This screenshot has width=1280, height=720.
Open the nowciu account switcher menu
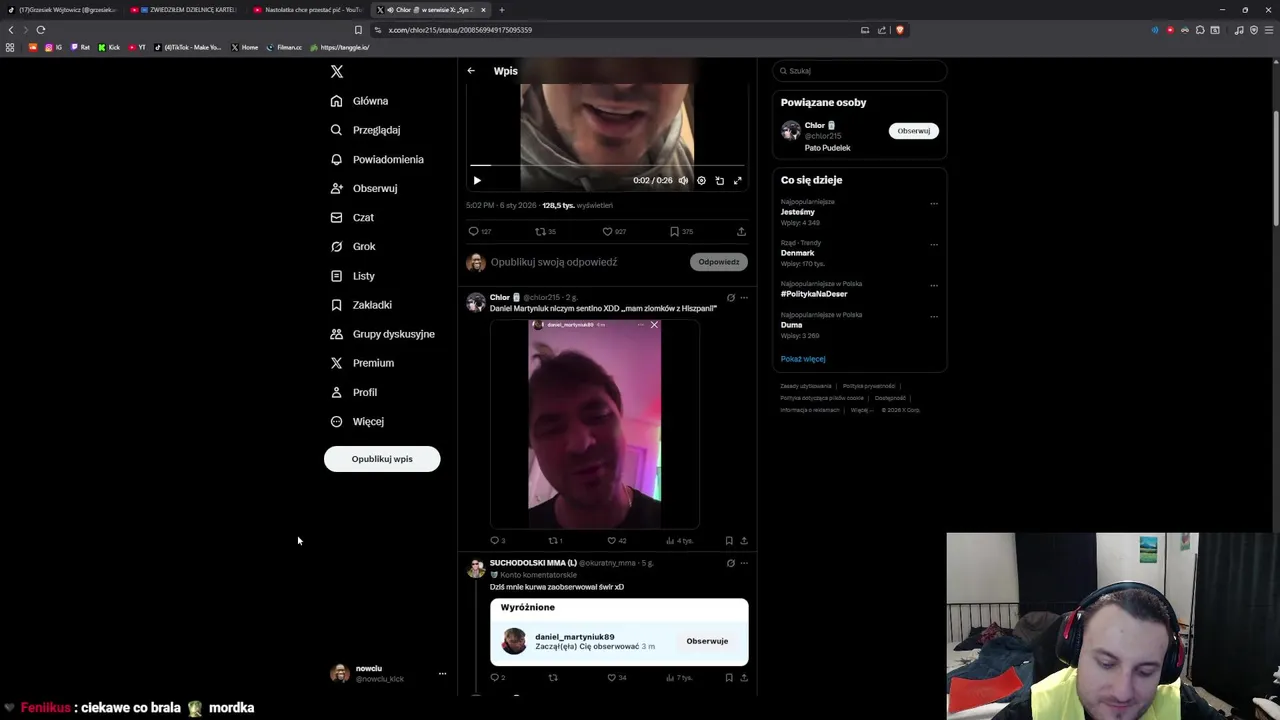(x=388, y=674)
